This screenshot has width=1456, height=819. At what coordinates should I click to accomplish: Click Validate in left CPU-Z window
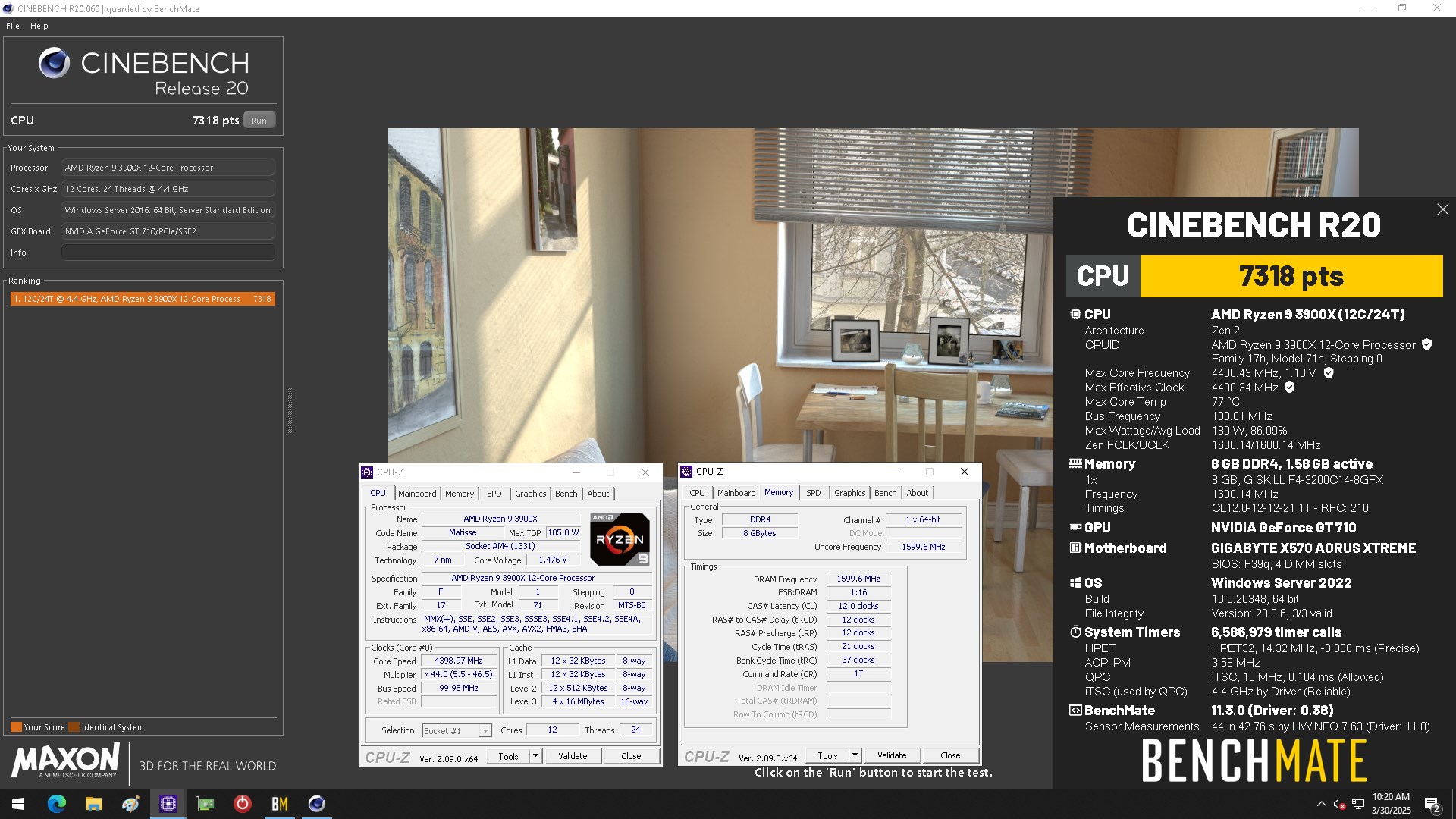[x=573, y=755]
